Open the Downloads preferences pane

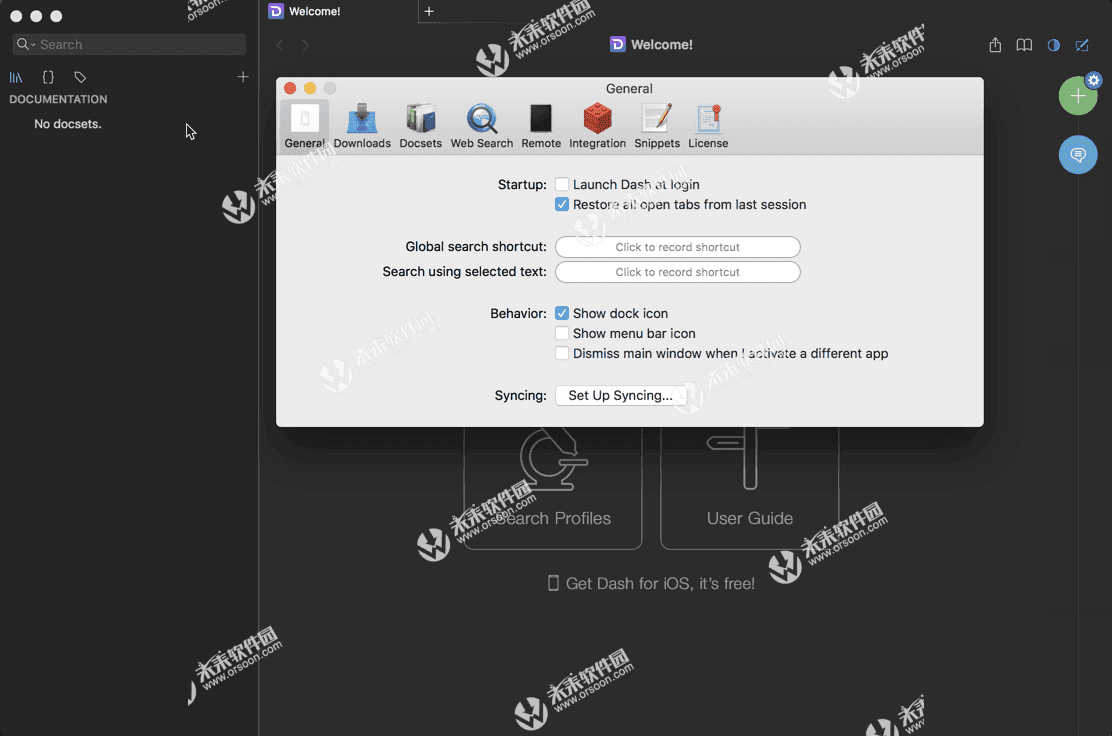(x=362, y=126)
